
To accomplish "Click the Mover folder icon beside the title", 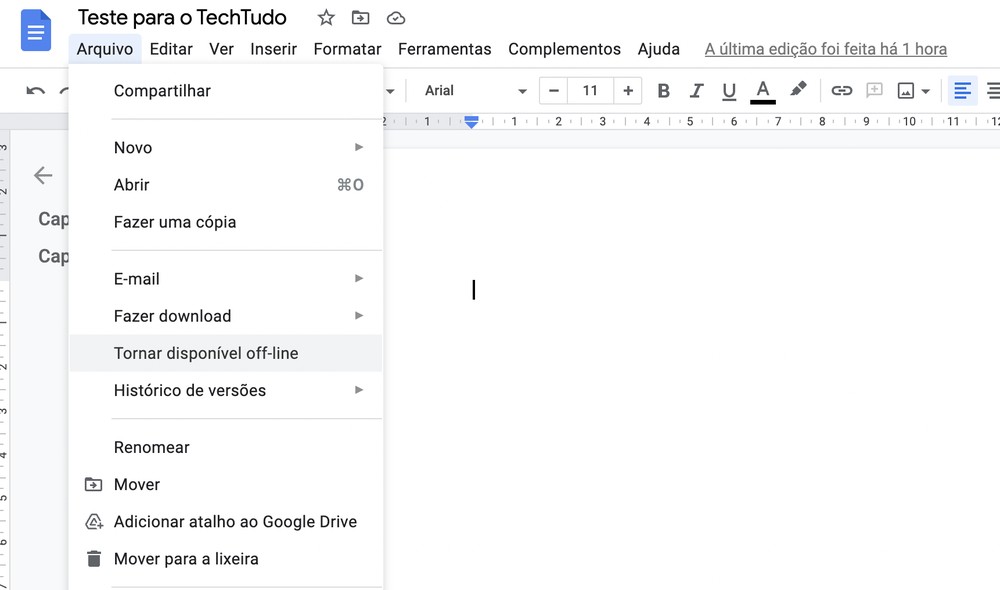I will click(x=360, y=17).
